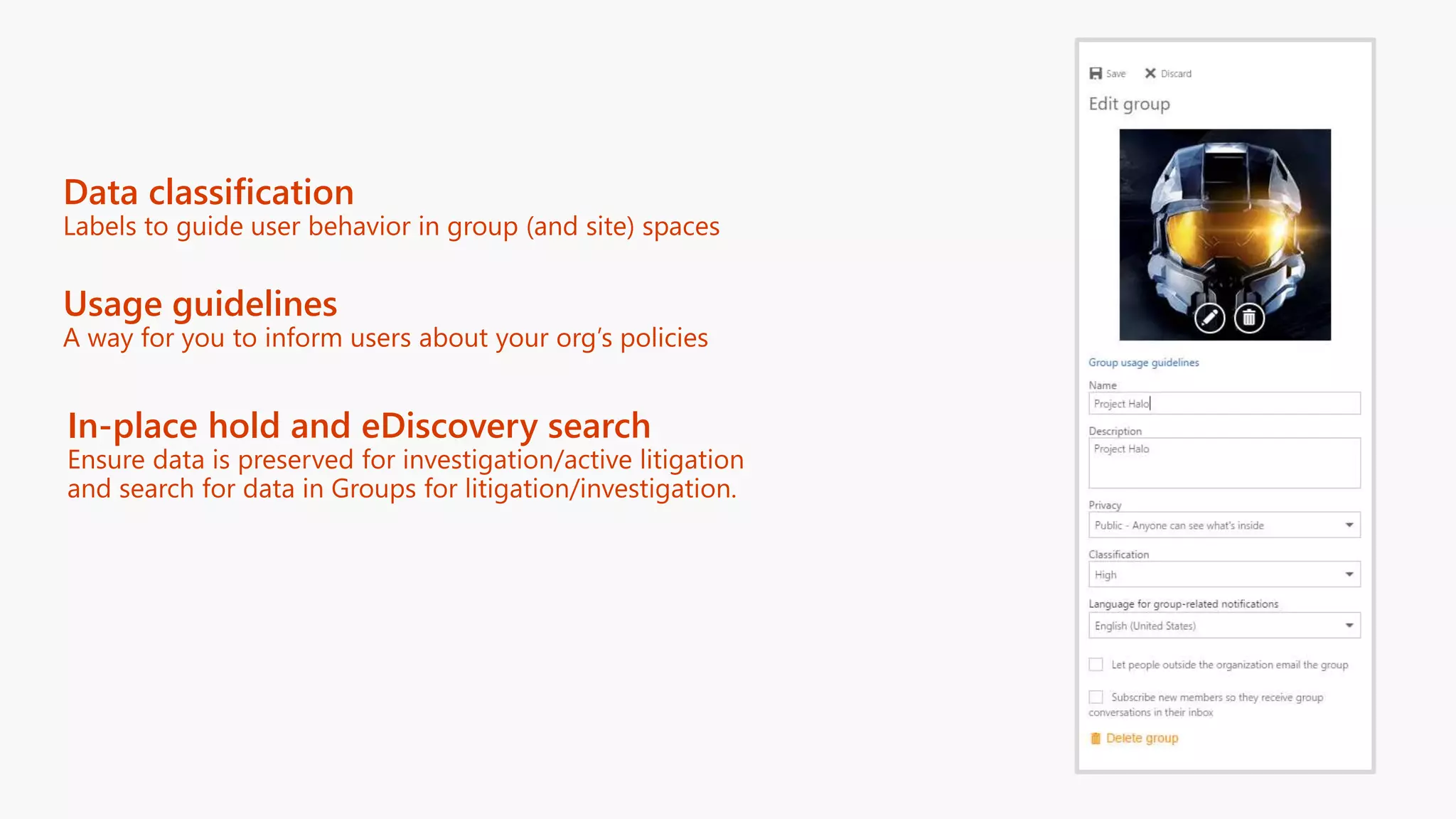The width and height of the screenshot is (1456, 819).
Task: Enable subscribing new members to conversations
Action: [x=1096, y=697]
